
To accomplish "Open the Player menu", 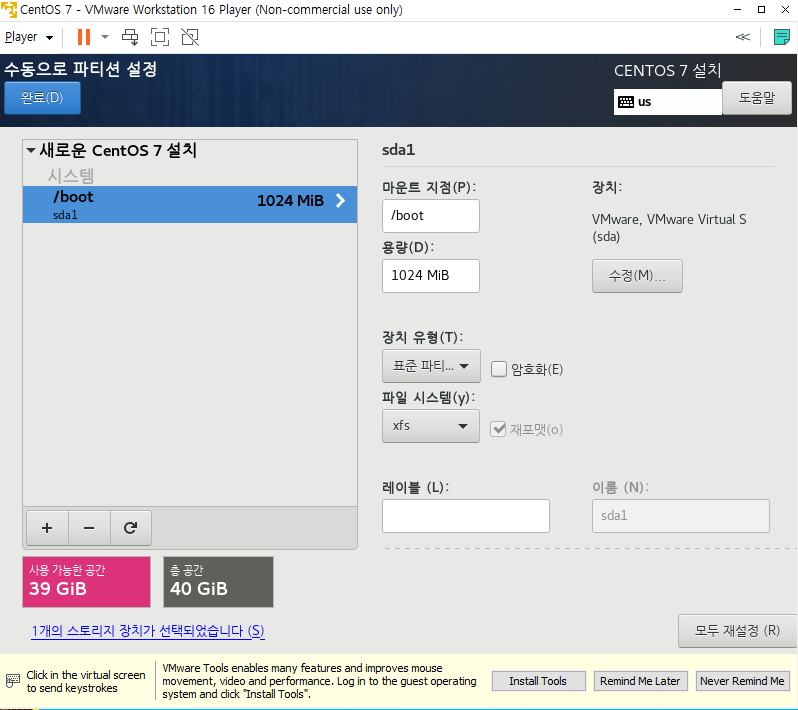I will [28, 37].
